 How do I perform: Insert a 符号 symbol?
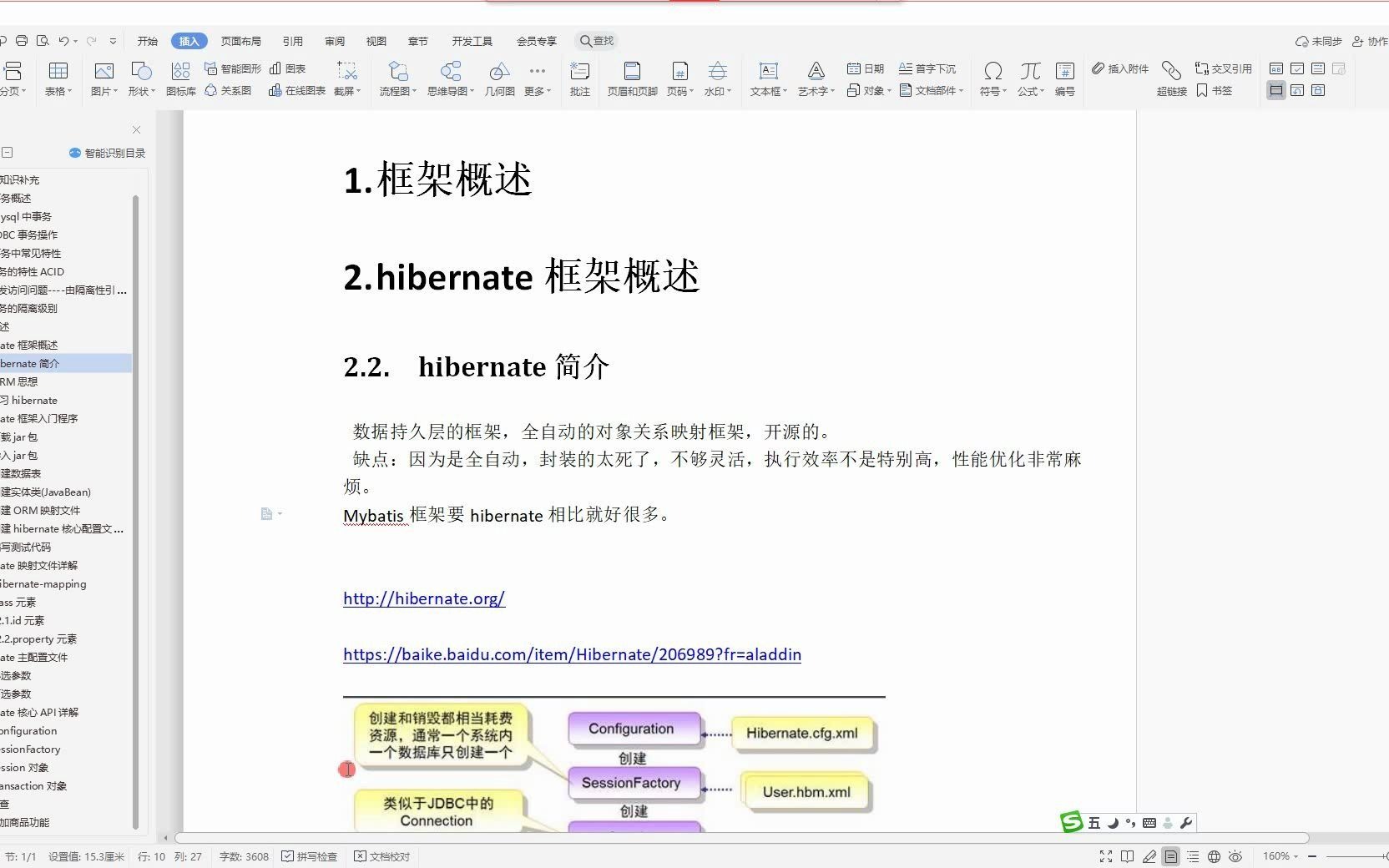[x=993, y=79]
